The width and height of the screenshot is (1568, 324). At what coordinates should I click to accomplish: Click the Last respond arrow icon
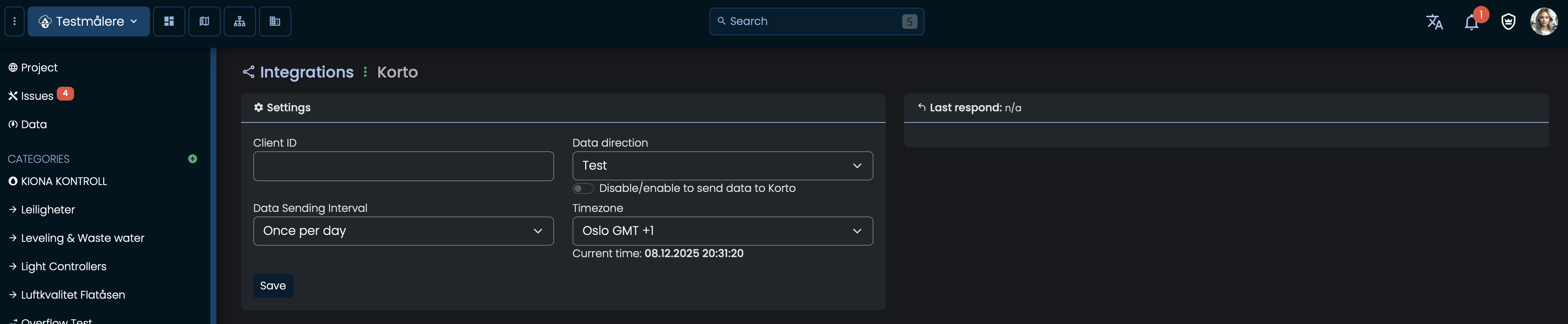click(x=921, y=107)
